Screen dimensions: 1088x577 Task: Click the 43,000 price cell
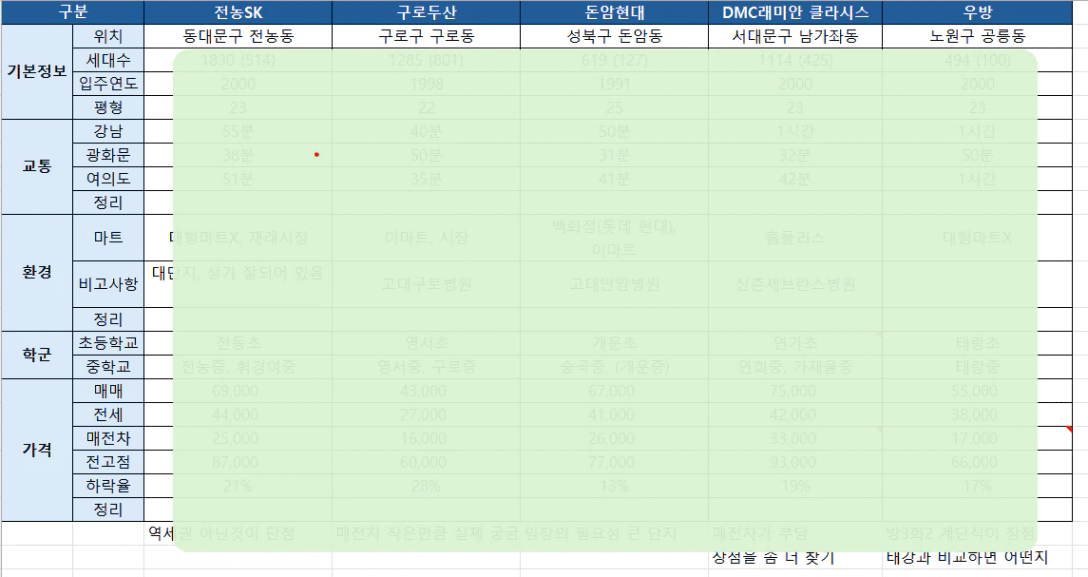426,390
